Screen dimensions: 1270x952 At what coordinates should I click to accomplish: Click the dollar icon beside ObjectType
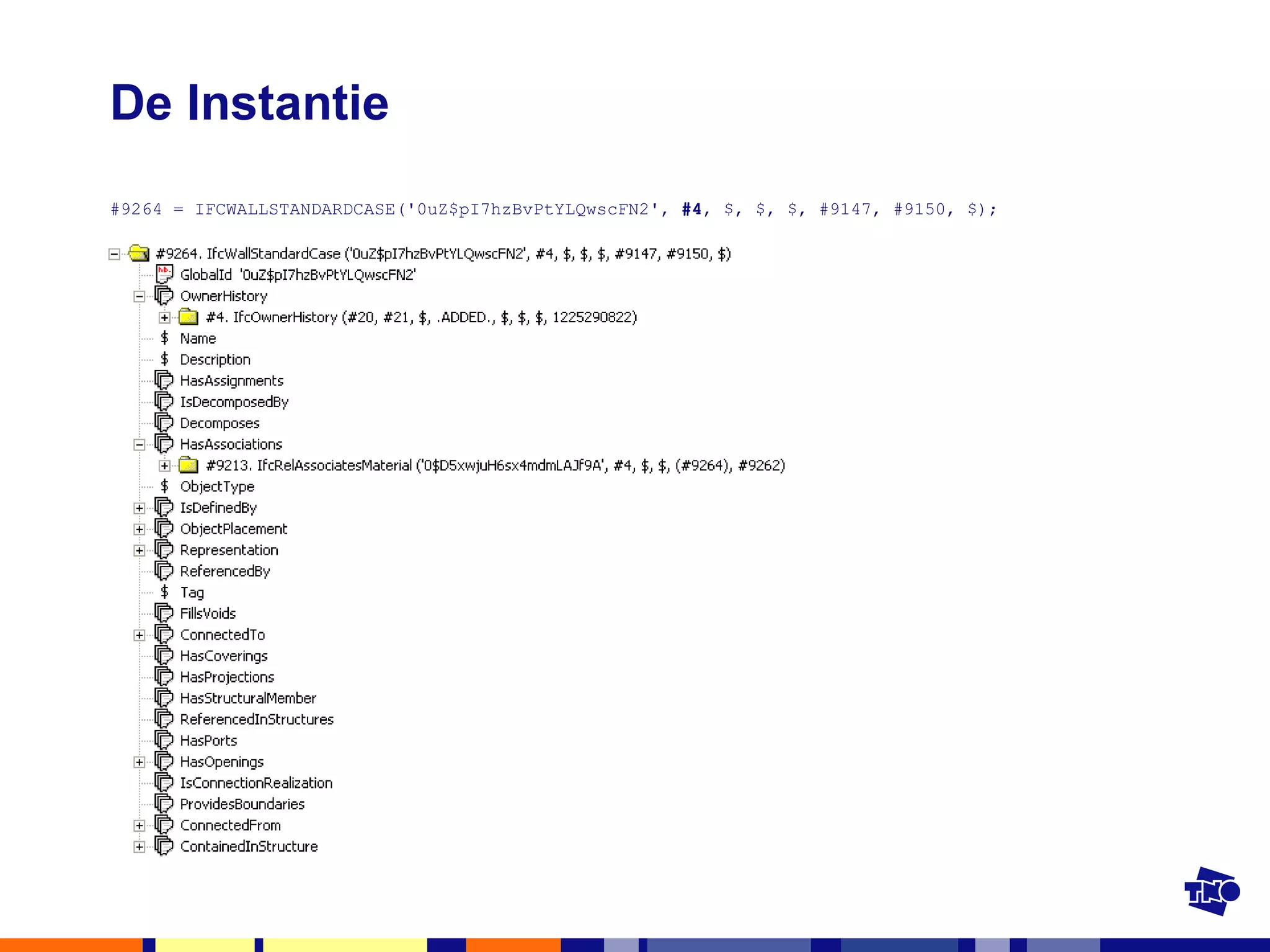(x=164, y=486)
